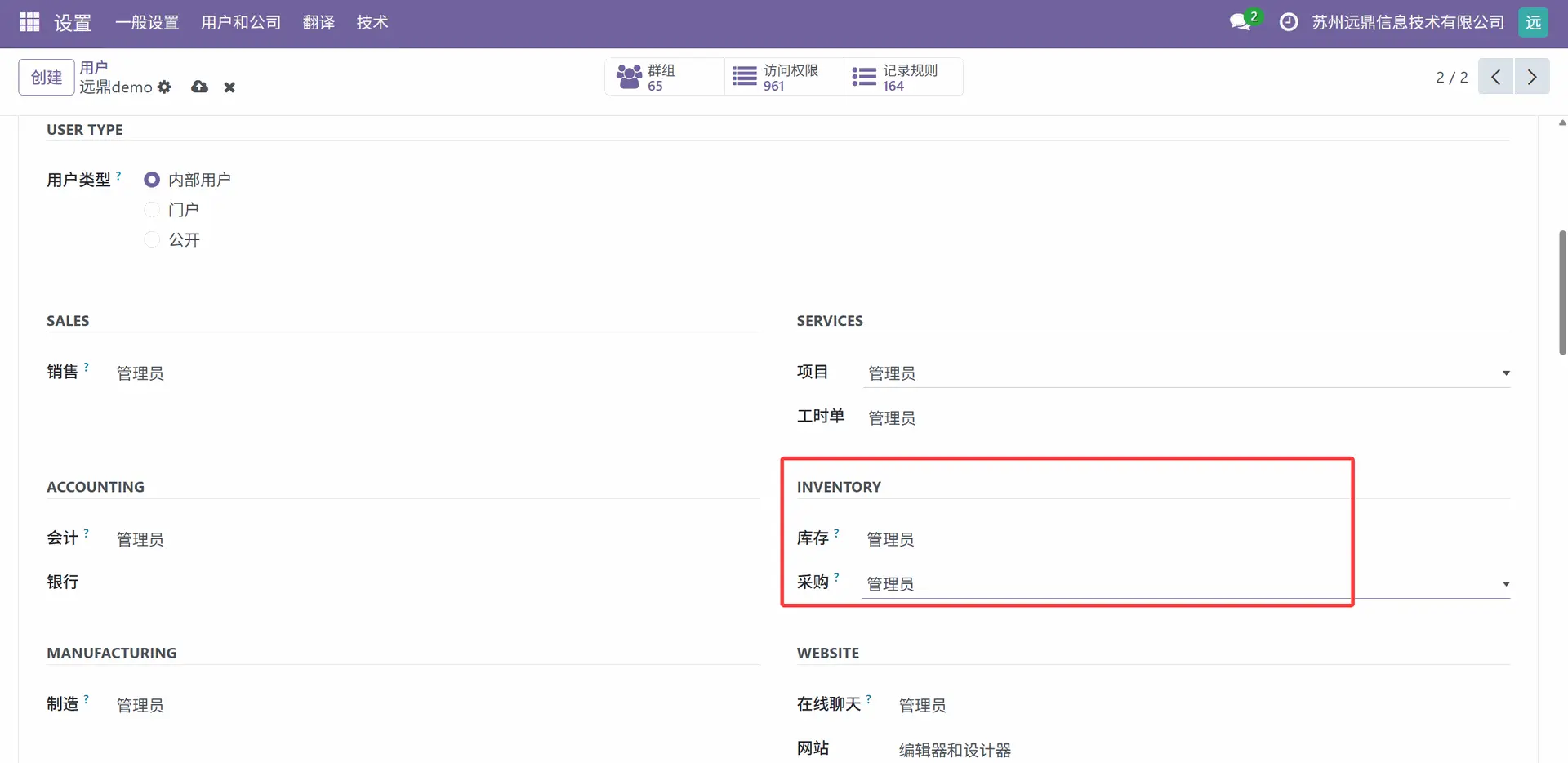
Task: Go to next record arrow
Action: pos(1532,77)
